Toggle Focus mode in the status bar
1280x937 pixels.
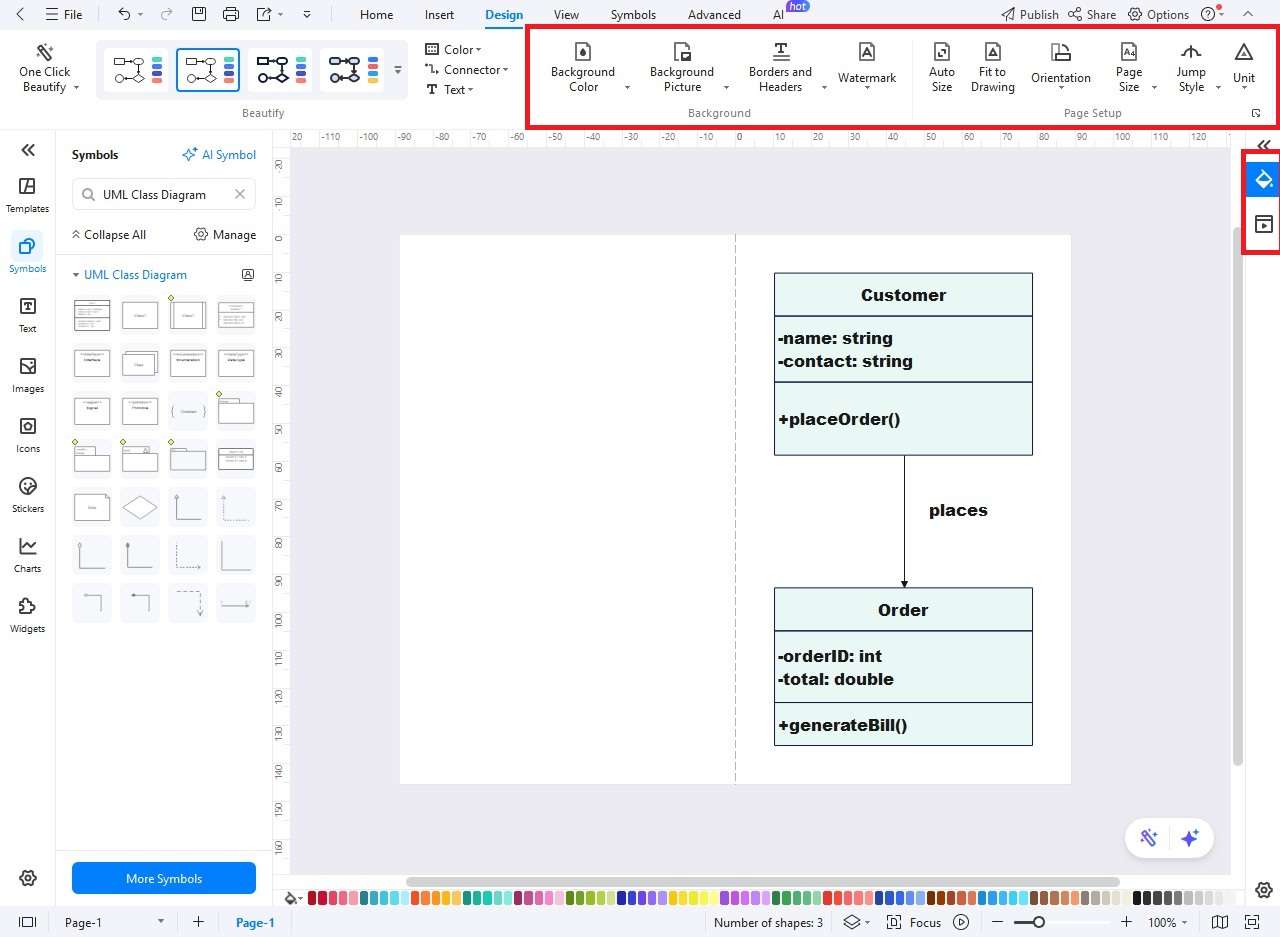click(x=914, y=922)
